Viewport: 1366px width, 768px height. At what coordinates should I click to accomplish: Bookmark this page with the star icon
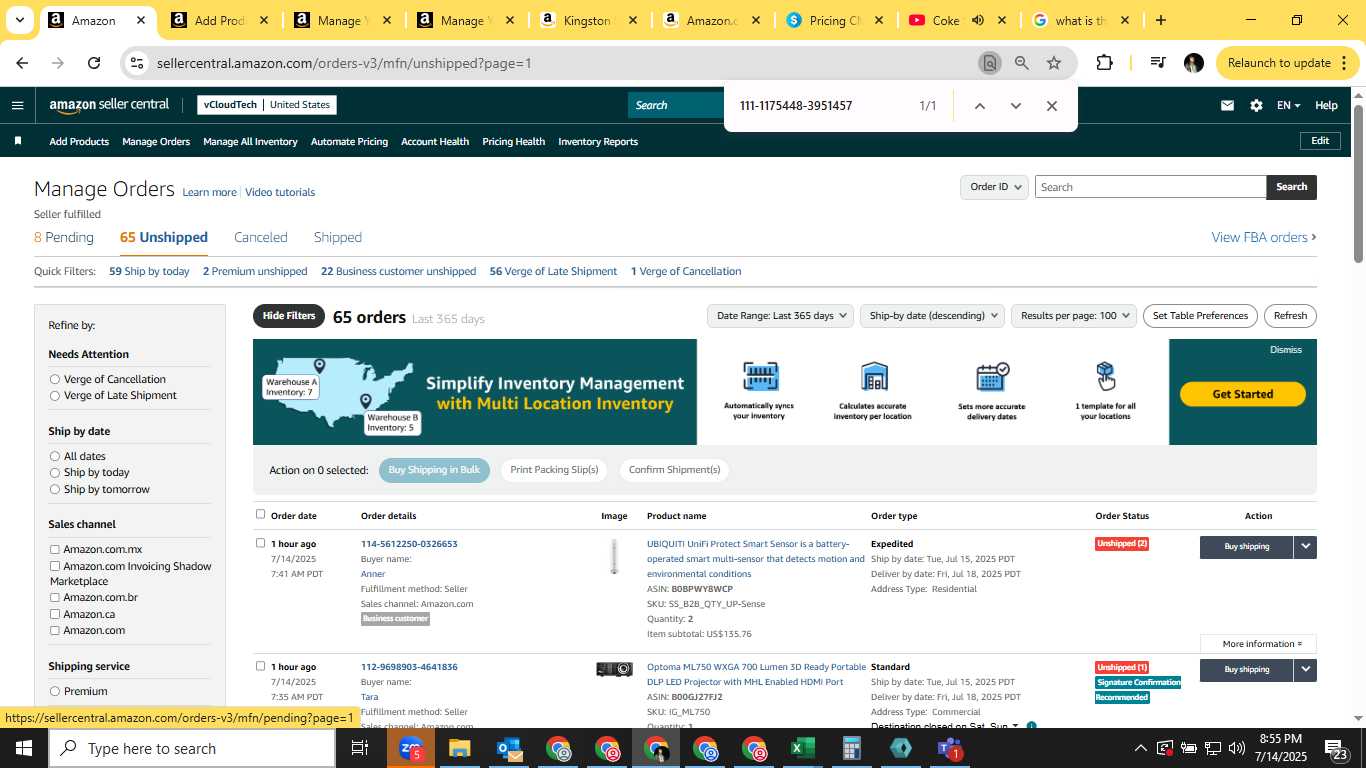1054,63
